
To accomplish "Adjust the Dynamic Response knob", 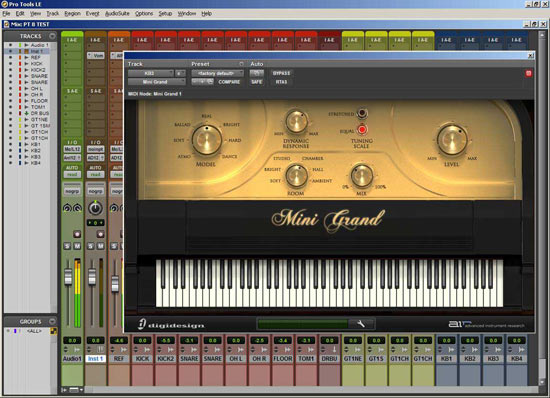I will (296, 122).
